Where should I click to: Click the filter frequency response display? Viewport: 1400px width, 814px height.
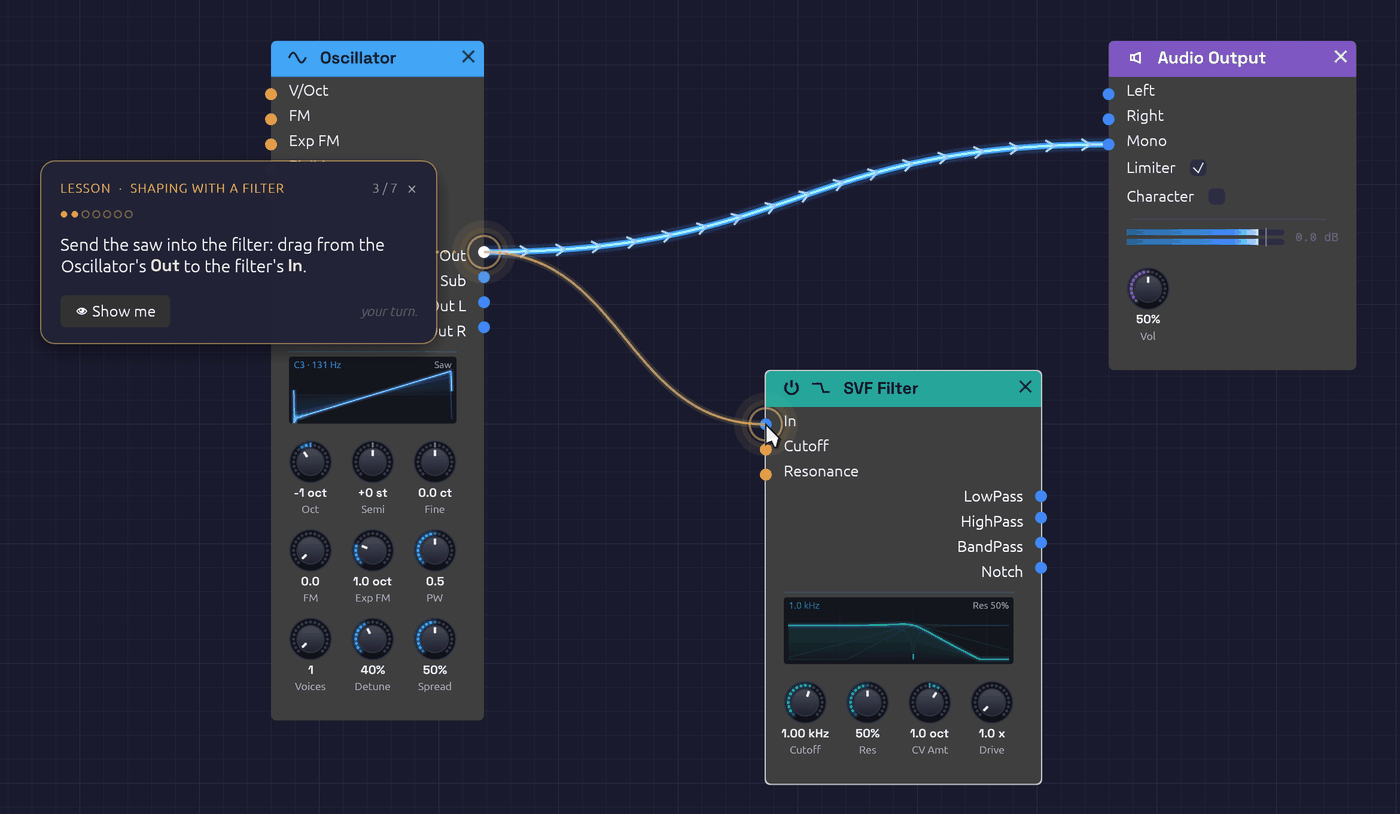pyautogui.click(x=898, y=631)
